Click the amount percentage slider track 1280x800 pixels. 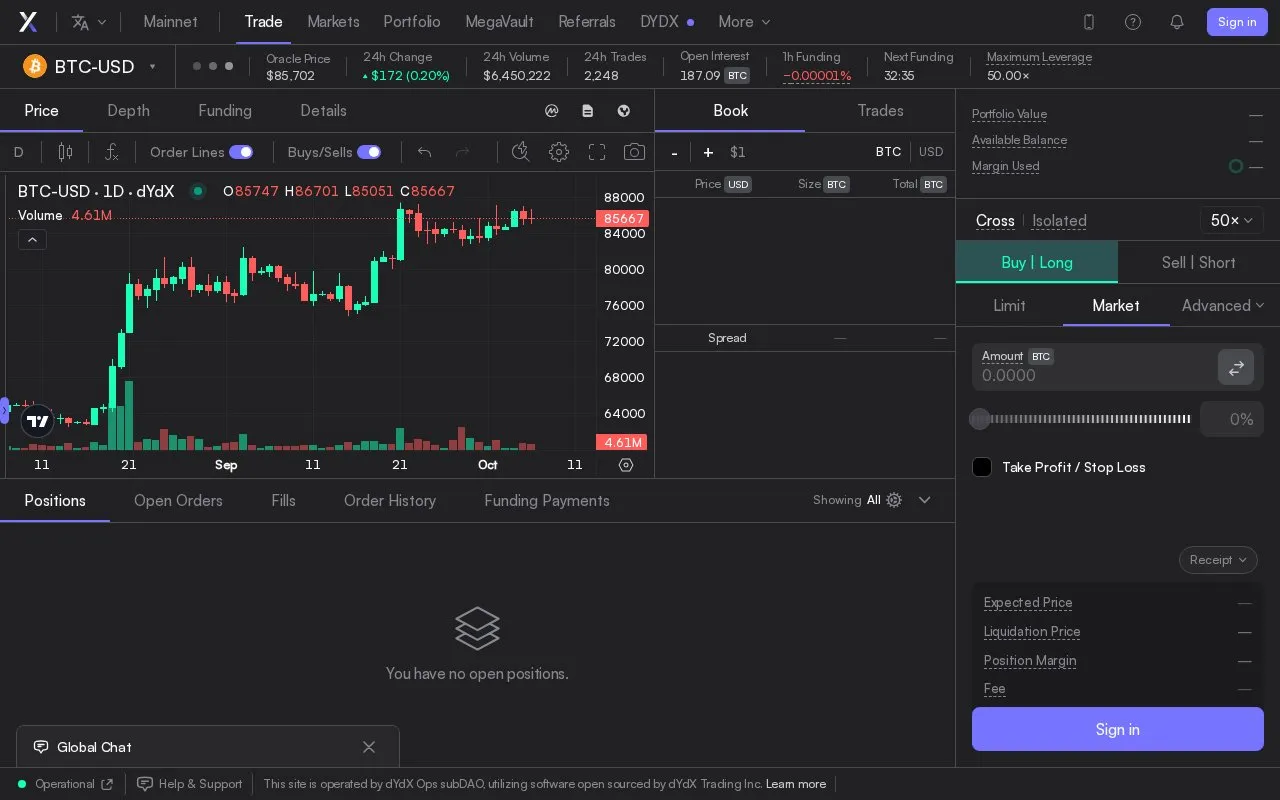pos(1081,419)
